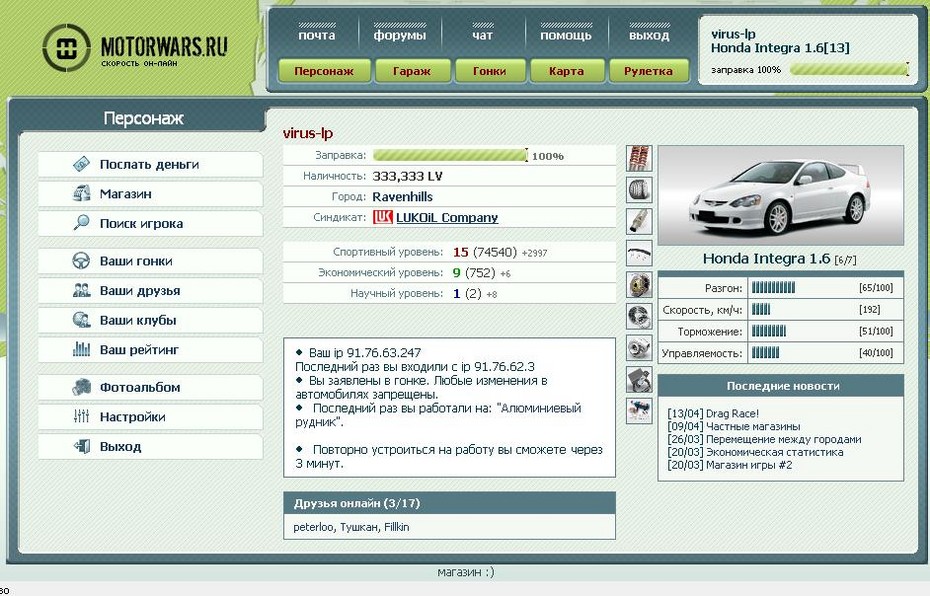
Task: Click the Разгон stat bar
Action: click(773, 288)
